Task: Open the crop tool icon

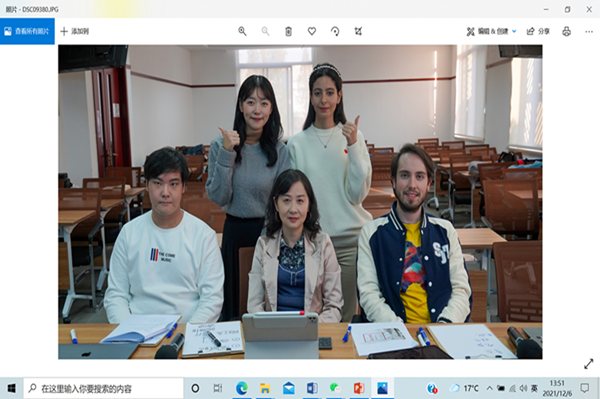Action: click(358, 31)
